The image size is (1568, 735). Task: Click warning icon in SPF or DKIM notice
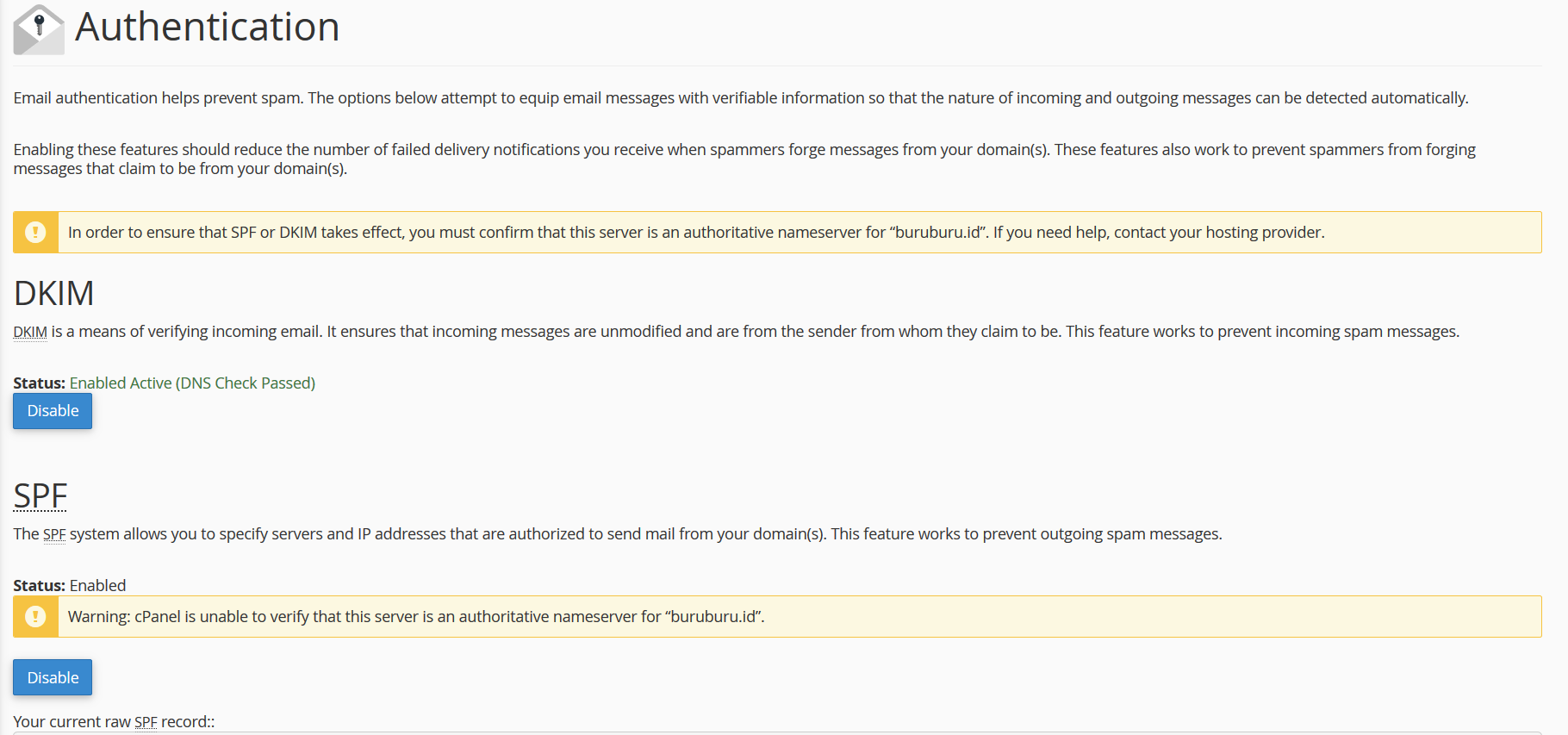click(x=35, y=233)
